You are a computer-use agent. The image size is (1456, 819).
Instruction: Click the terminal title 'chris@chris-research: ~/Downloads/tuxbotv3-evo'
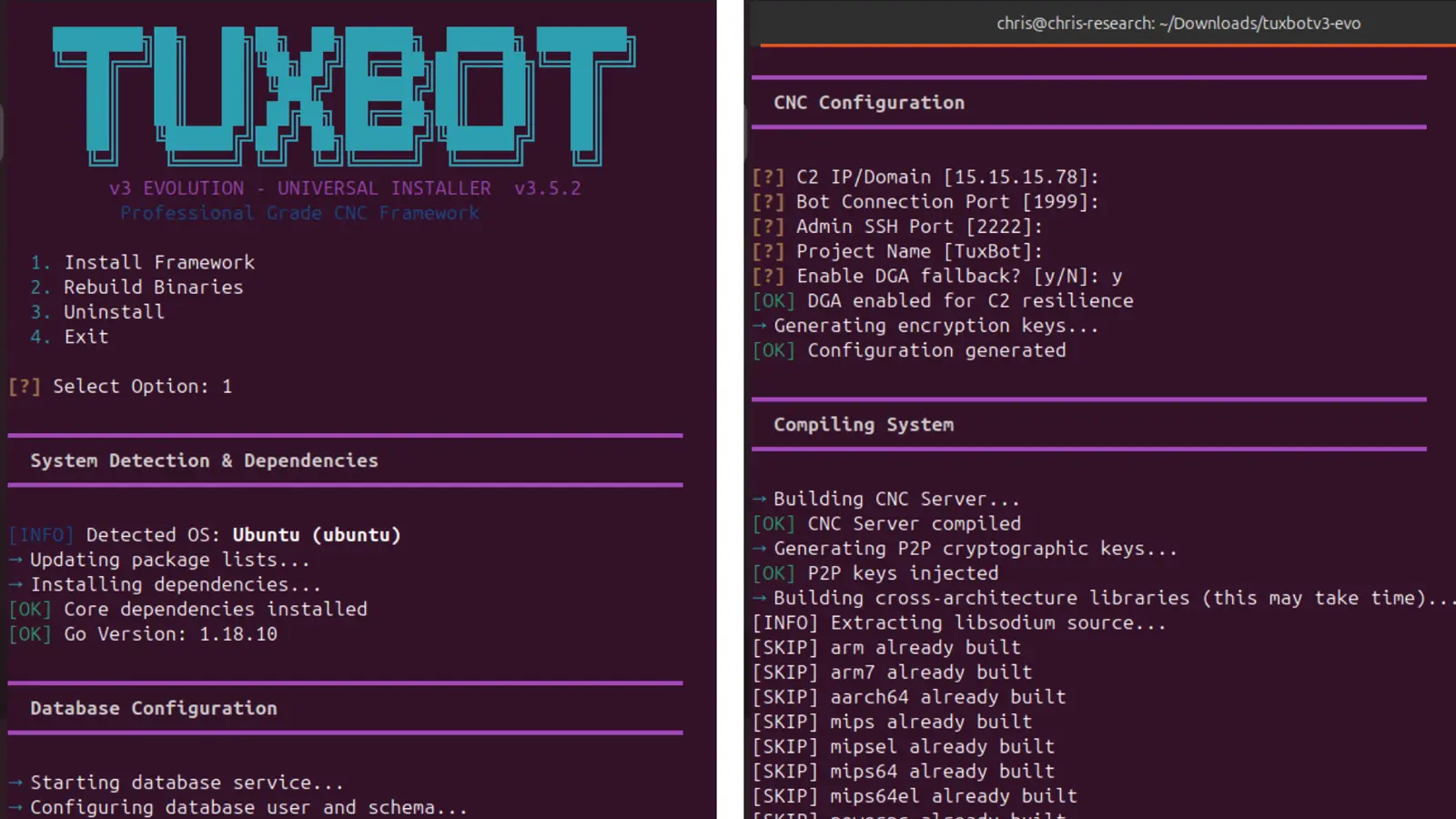[1178, 24]
